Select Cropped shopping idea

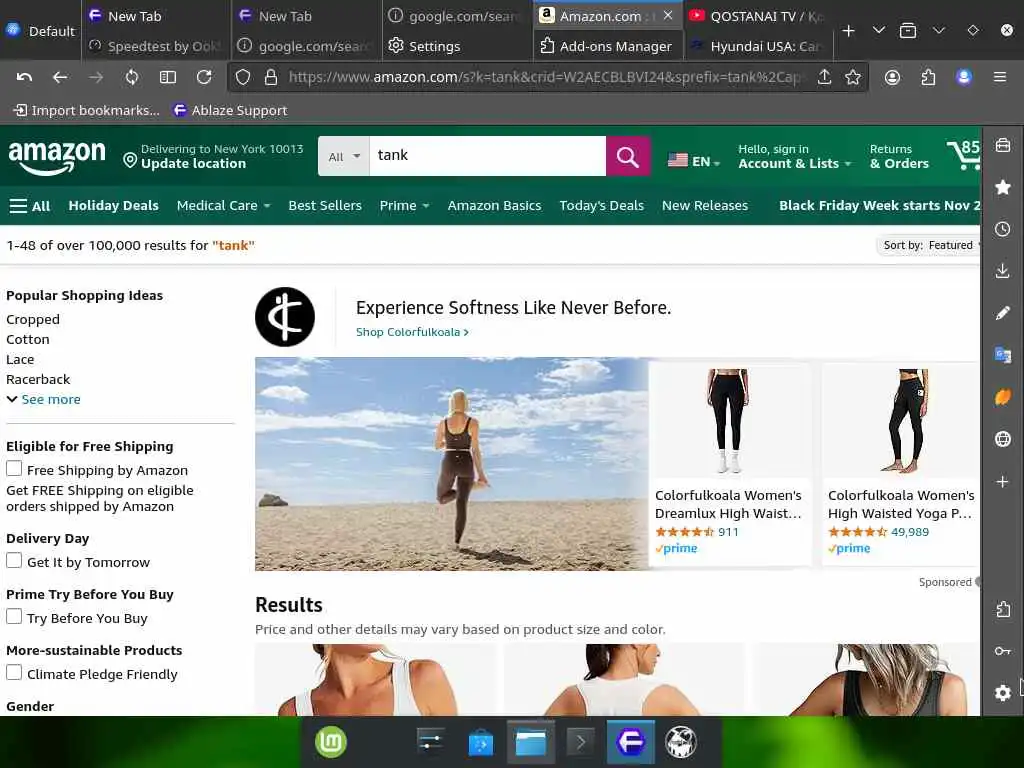pos(33,319)
